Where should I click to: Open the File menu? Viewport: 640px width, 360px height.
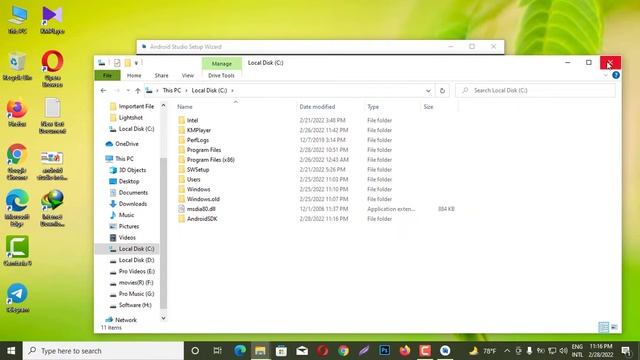[107, 76]
